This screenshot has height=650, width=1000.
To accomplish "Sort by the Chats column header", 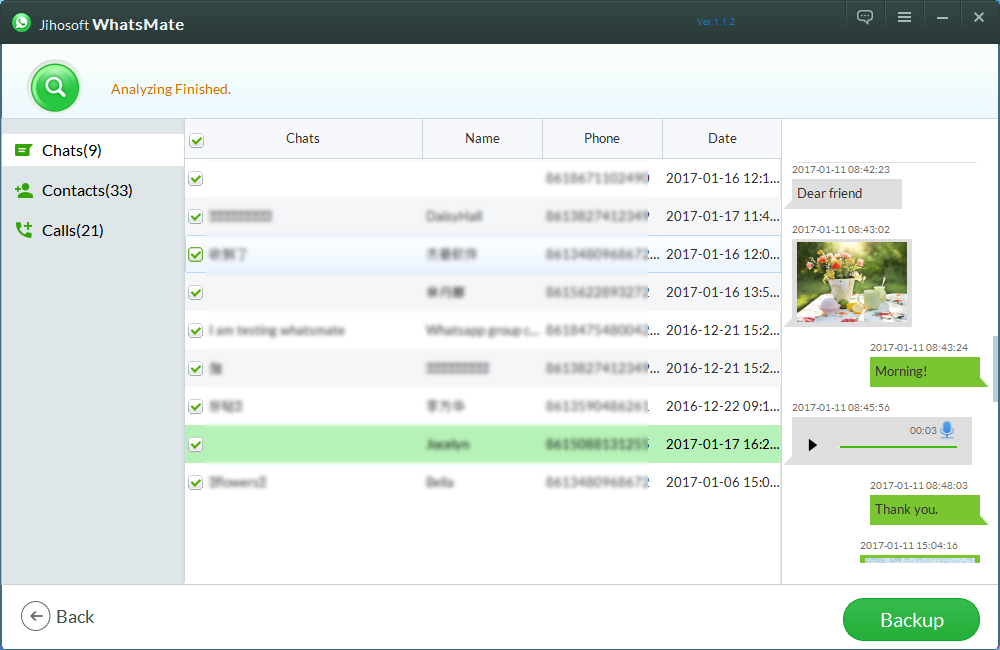I will tap(303, 138).
